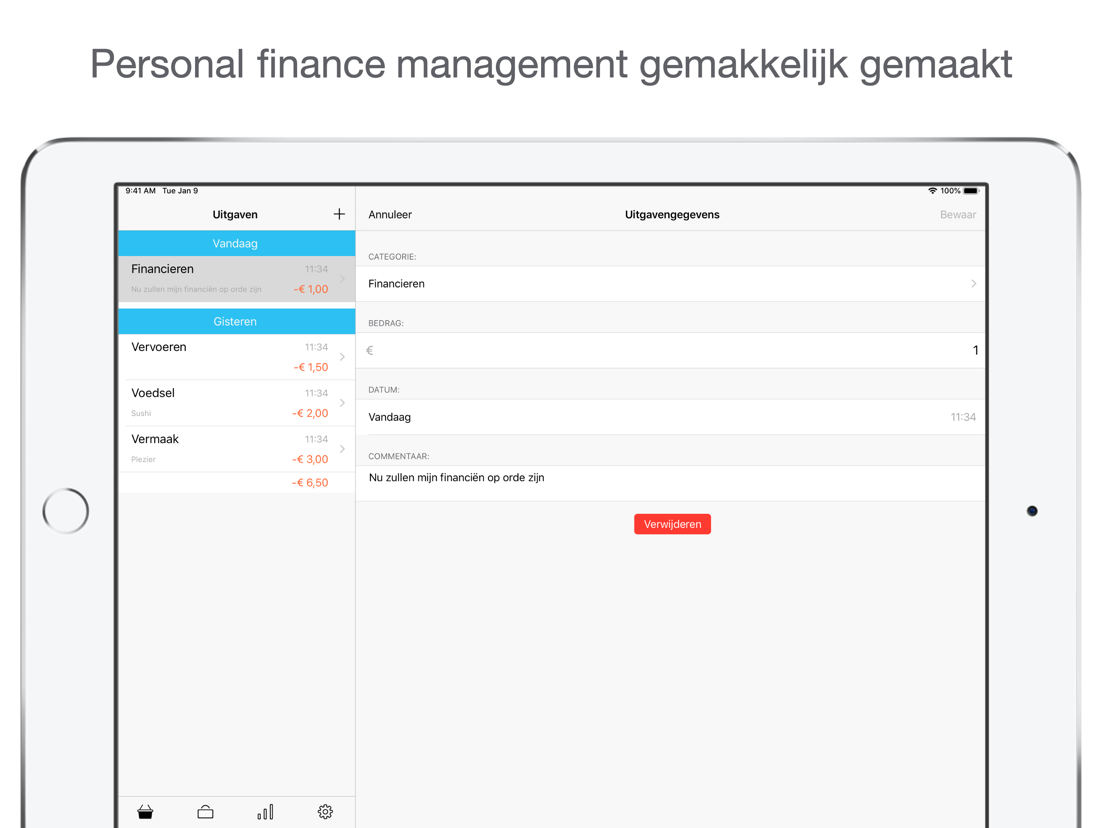Open the Vervoeren expense row
Image resolution: width=1104 pixels, height=828 pixels.
[237, 357]
